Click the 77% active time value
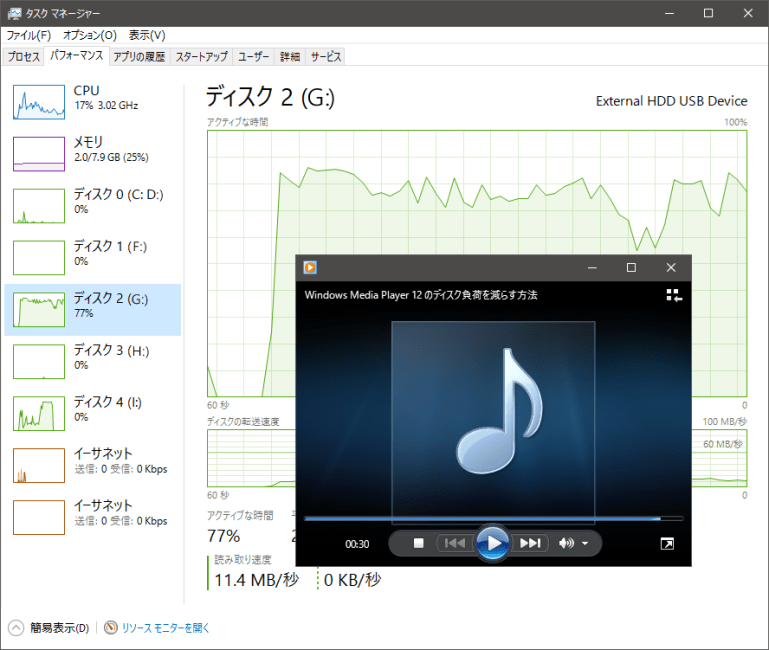 [224, 536]
